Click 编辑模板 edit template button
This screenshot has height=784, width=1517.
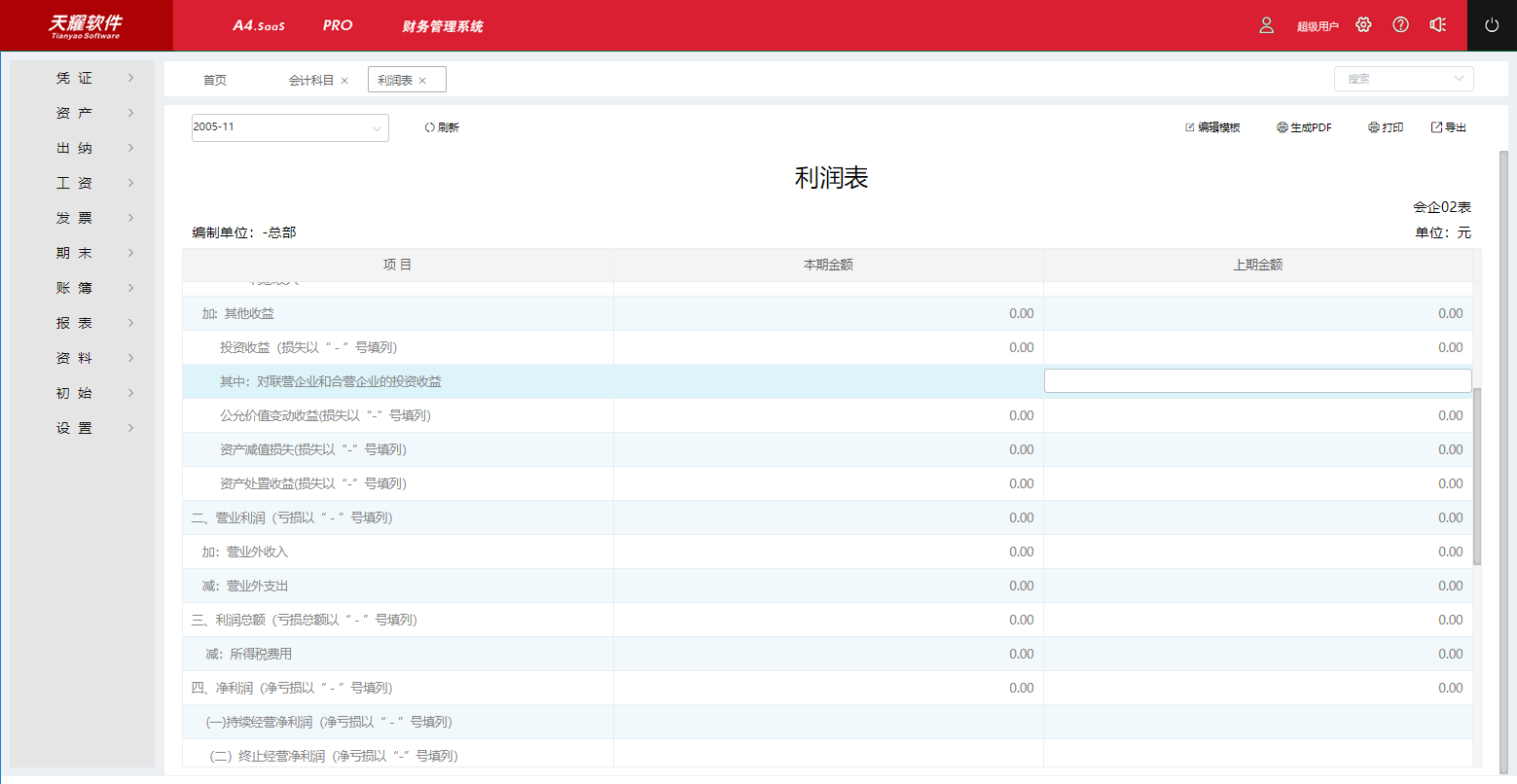pyautogui.click(x=1212, y=127)
